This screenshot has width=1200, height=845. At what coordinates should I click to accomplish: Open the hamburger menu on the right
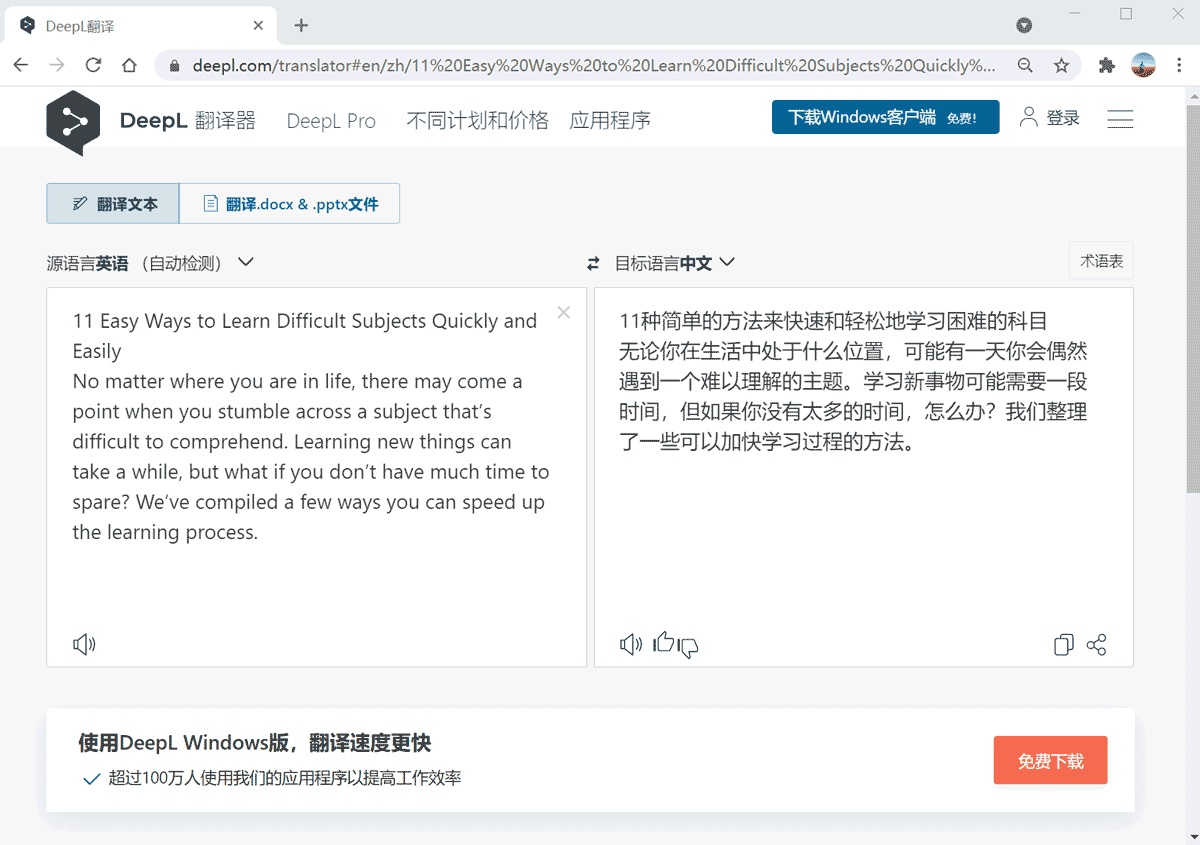pos(1120,118)
